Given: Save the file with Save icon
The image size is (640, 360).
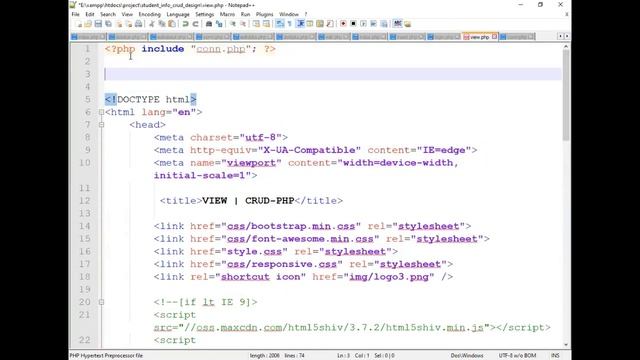Looking at the screenshot, I should coord(98,24).
